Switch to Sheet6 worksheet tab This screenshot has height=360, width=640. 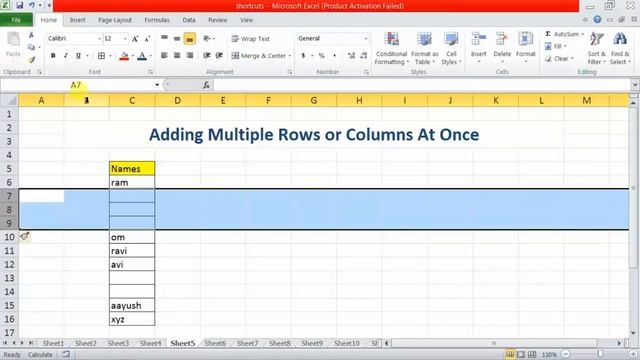[x=215, y=343]
